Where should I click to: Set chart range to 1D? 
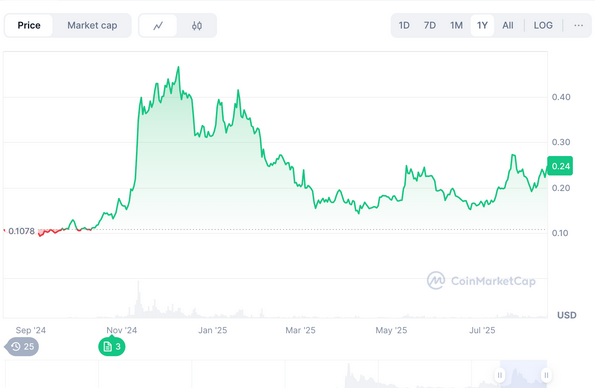coord(404,25)
